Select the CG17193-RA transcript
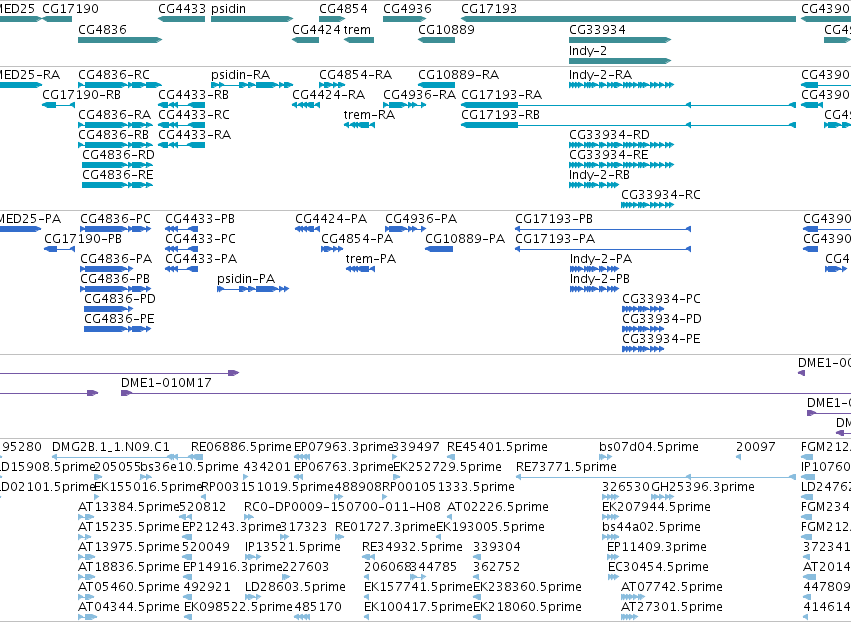The height and width of the screenshot is (622, 851). pyautogui.click(x=628, y=105)
